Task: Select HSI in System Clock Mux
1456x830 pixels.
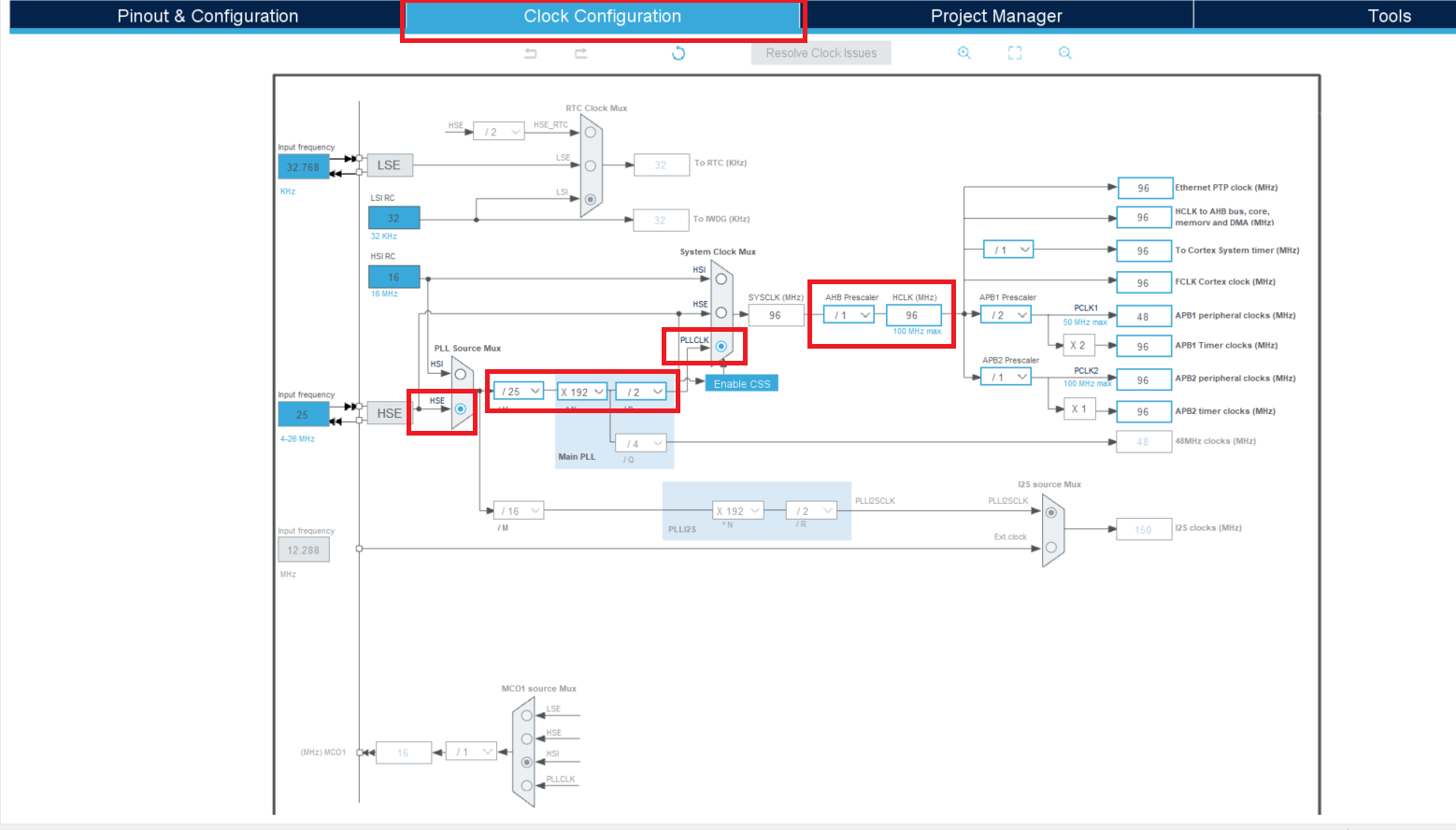Action: tap(721, 279)
